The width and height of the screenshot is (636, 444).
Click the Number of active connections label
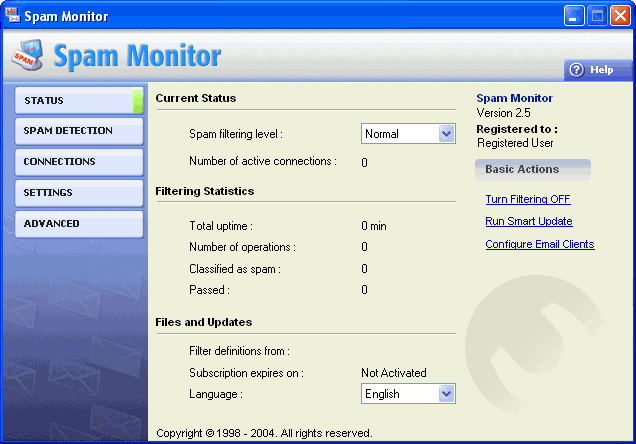point(263,161)
